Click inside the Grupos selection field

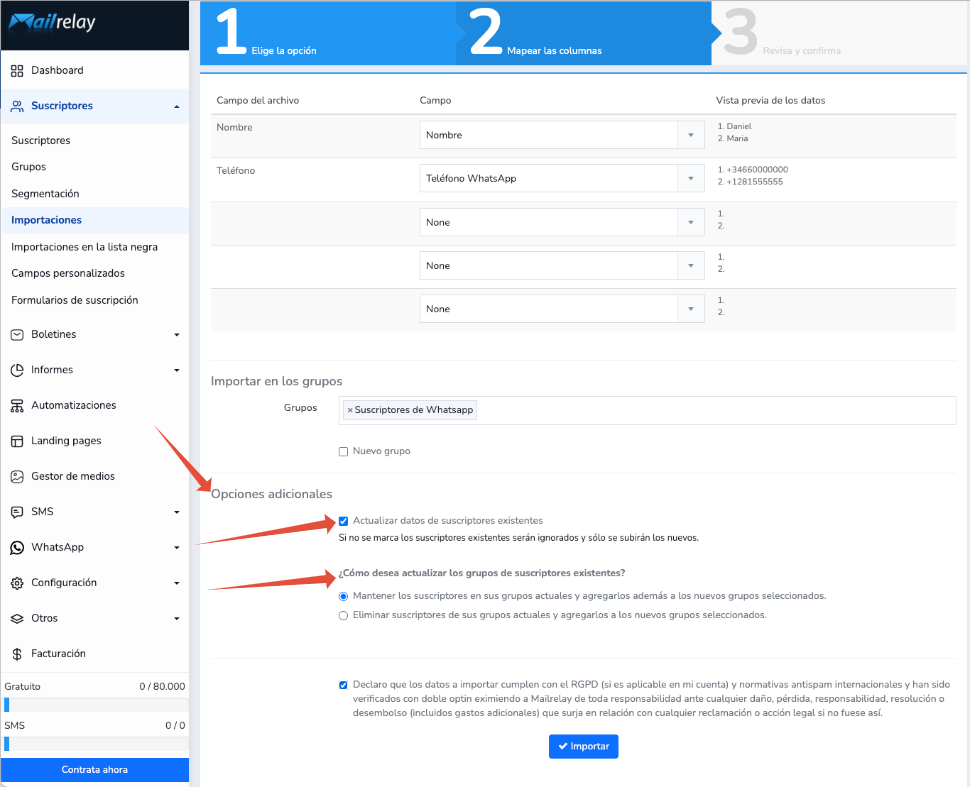(647, 411)
